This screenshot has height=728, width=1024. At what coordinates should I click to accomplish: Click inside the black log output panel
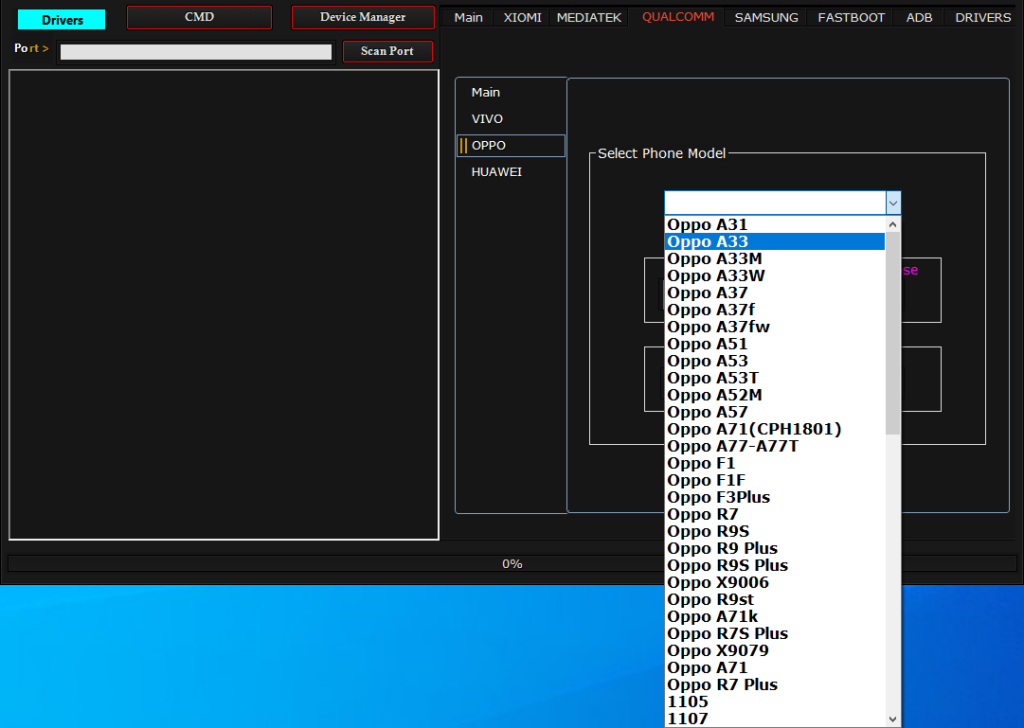224,305
